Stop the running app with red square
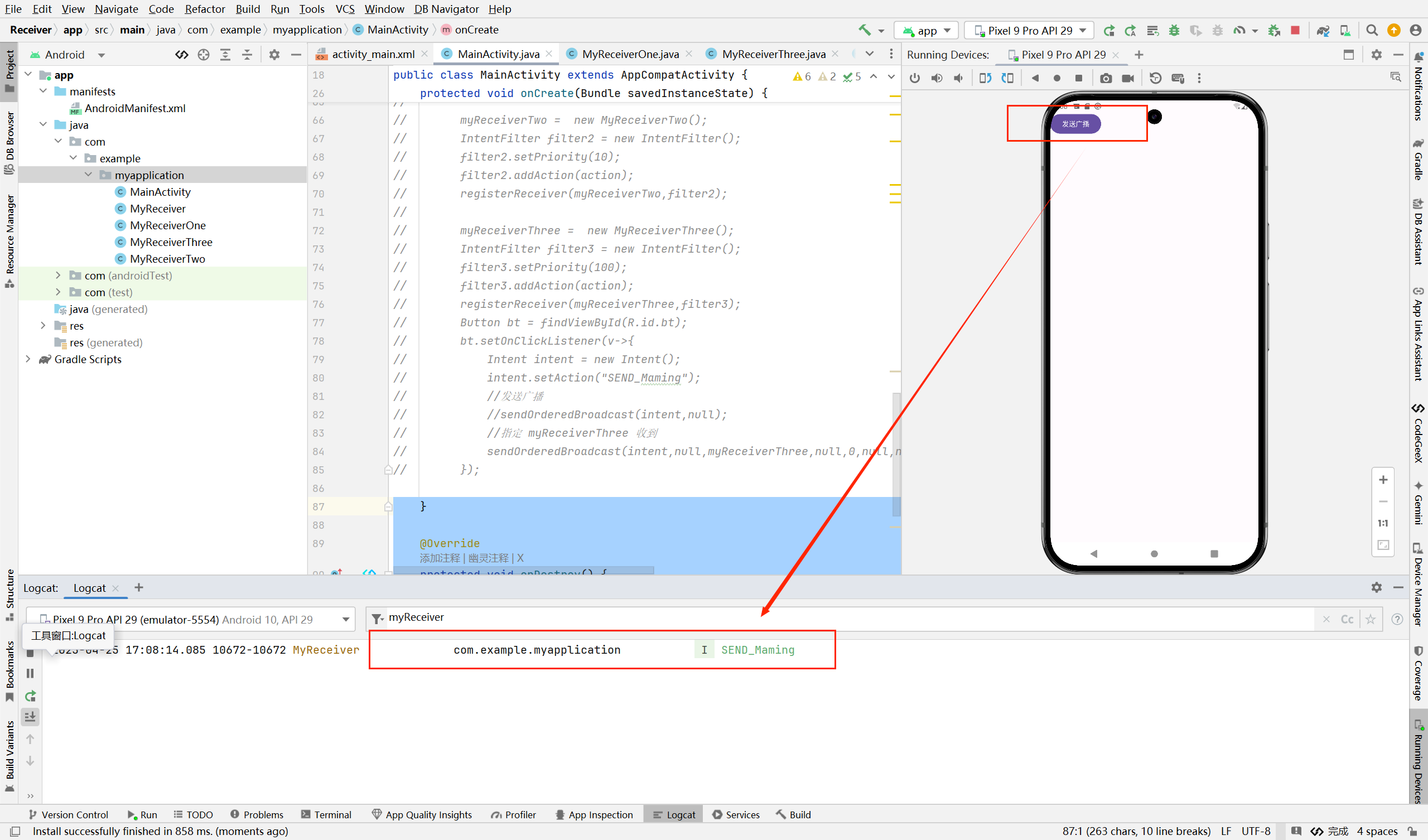The width and height of the screenshot is (1428, 840). pos(1295,31)
